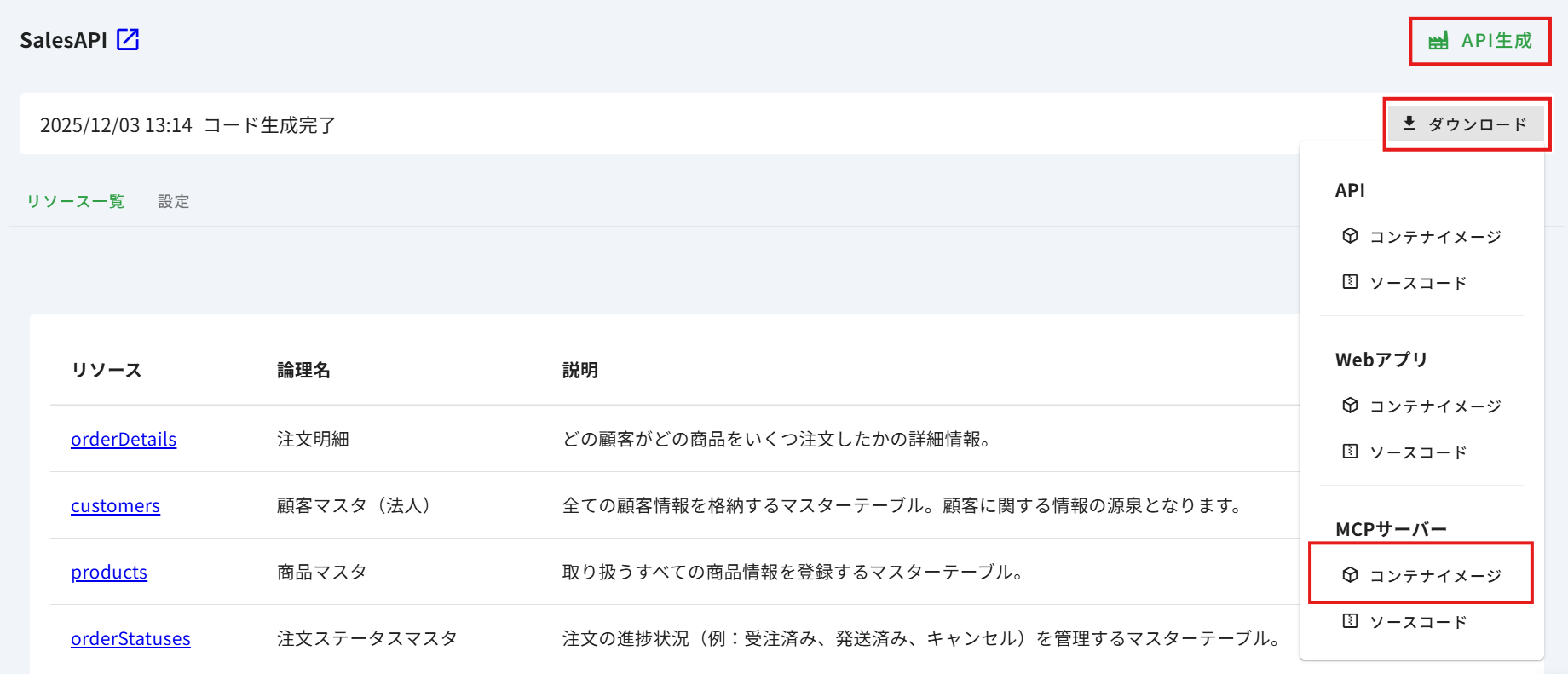Image resolution: width=1568 pixels, height=674 pixels.
Task: Switch to the リソース一覧 tab
Action: [76, 202]
